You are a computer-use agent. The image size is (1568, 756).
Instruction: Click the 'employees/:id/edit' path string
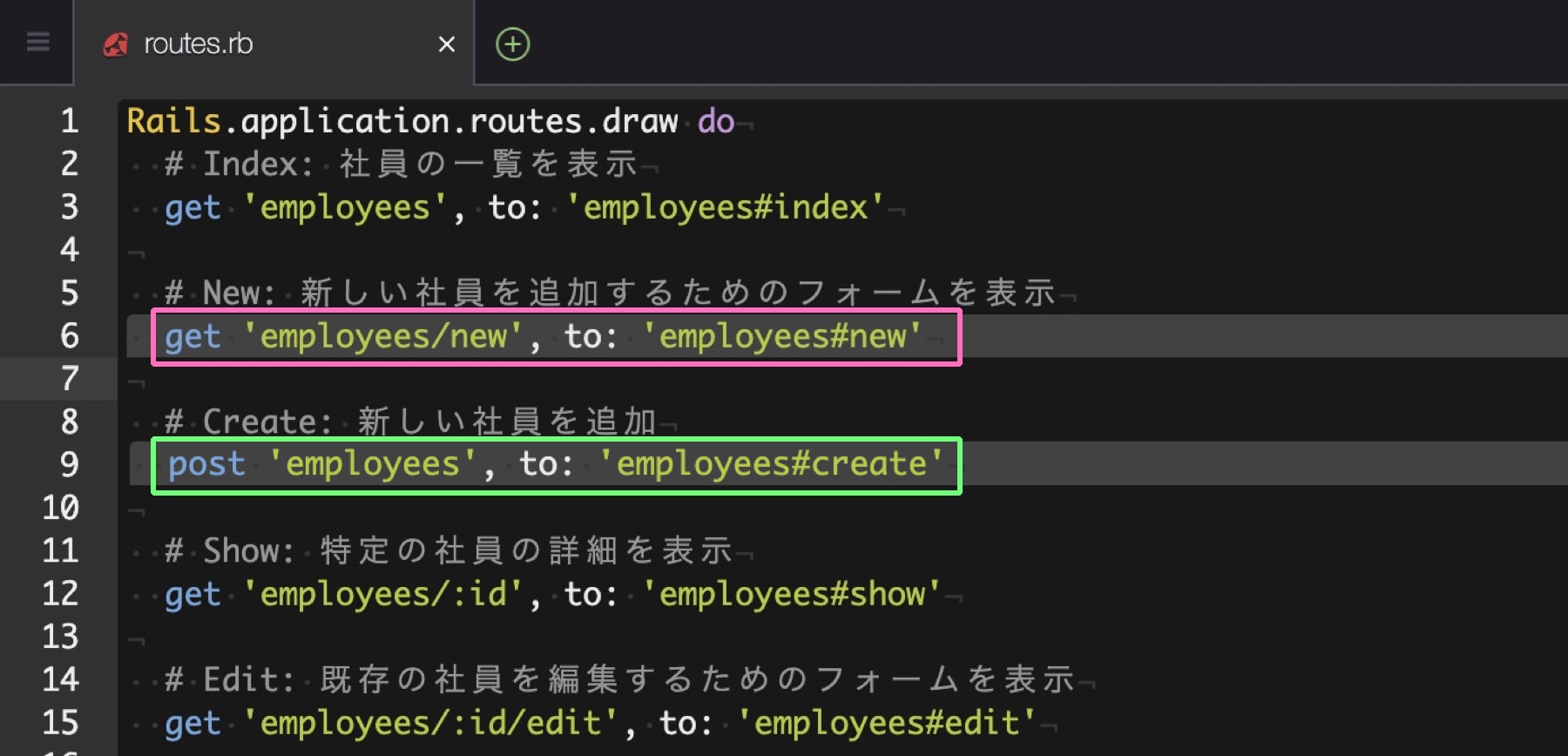pyautogui.click(x=430, y=724)
